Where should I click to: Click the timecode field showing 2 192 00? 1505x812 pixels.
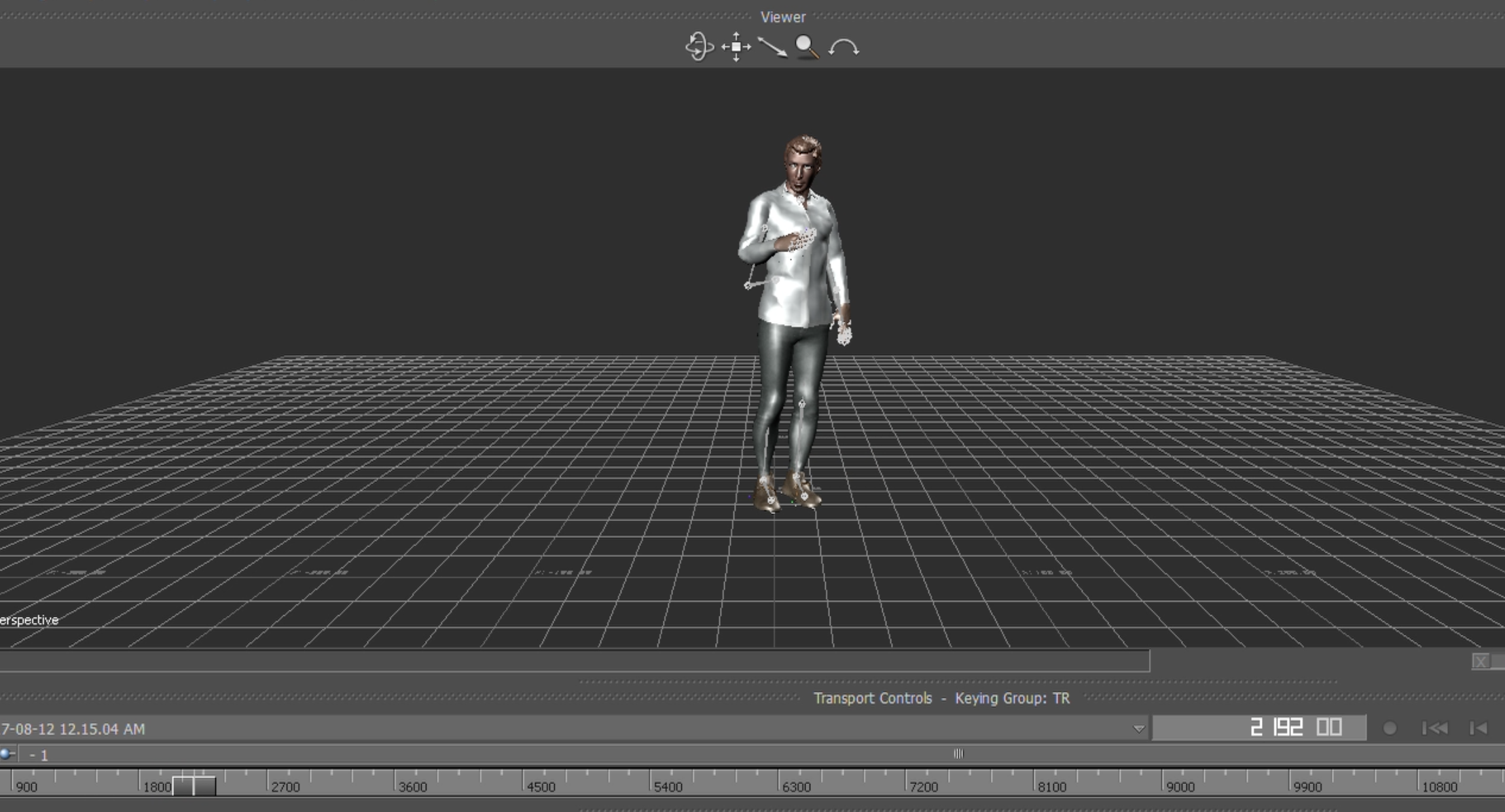coord(1260,728)
